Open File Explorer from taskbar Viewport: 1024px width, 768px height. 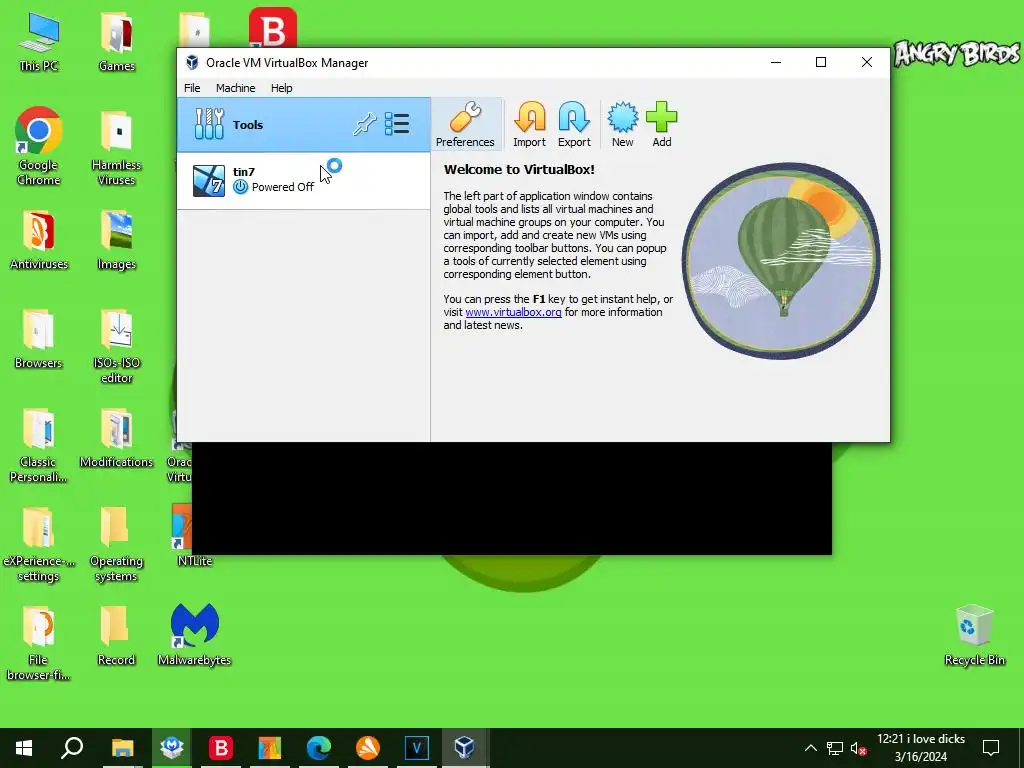point(122,748)
